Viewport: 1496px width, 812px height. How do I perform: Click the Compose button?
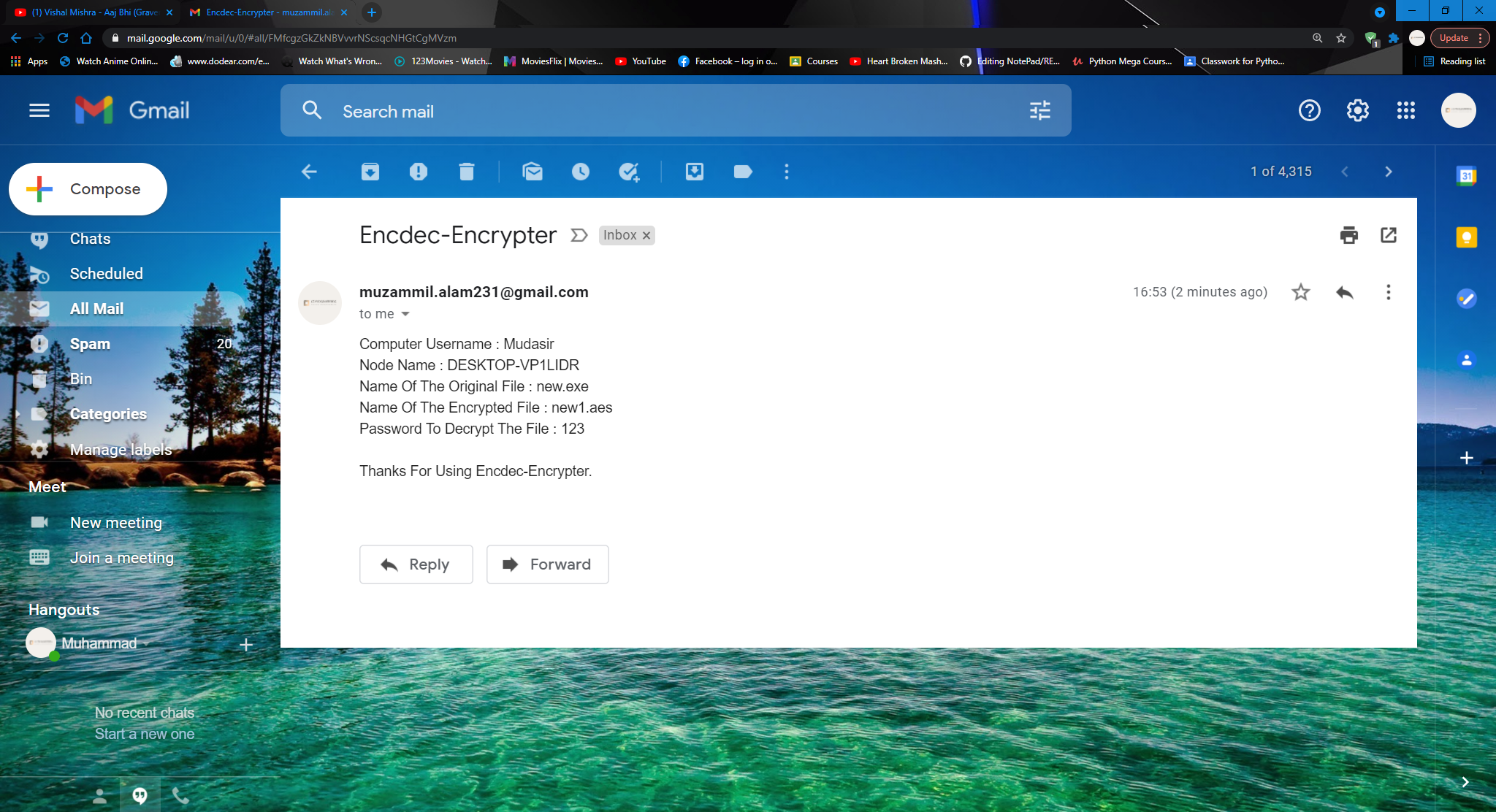[88, 189]
